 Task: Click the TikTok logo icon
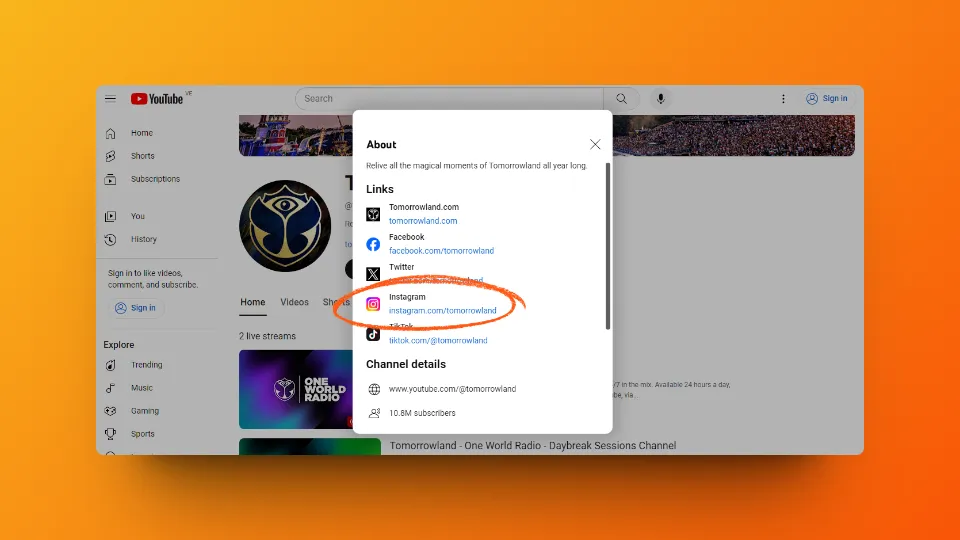[x=373, y=334]
